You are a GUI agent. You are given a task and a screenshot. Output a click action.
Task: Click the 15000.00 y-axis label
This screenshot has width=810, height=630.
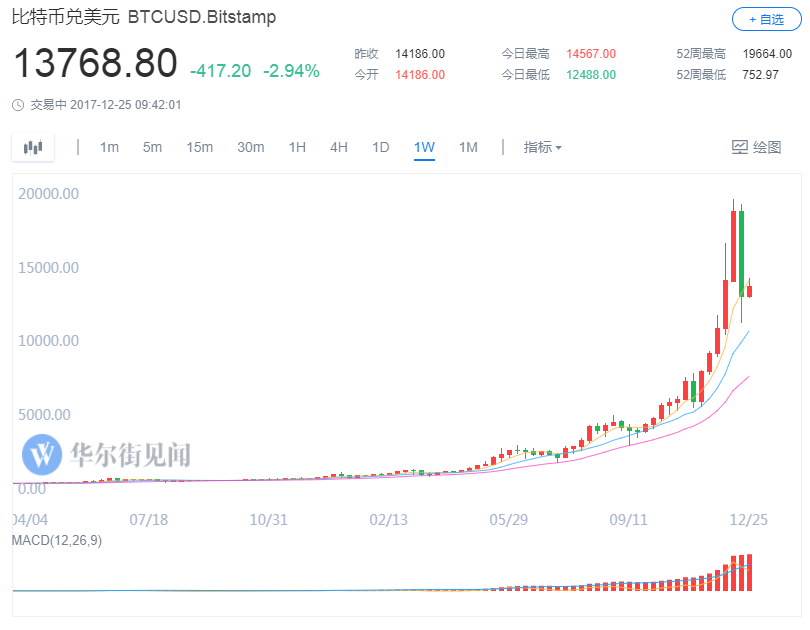point(49,267)
